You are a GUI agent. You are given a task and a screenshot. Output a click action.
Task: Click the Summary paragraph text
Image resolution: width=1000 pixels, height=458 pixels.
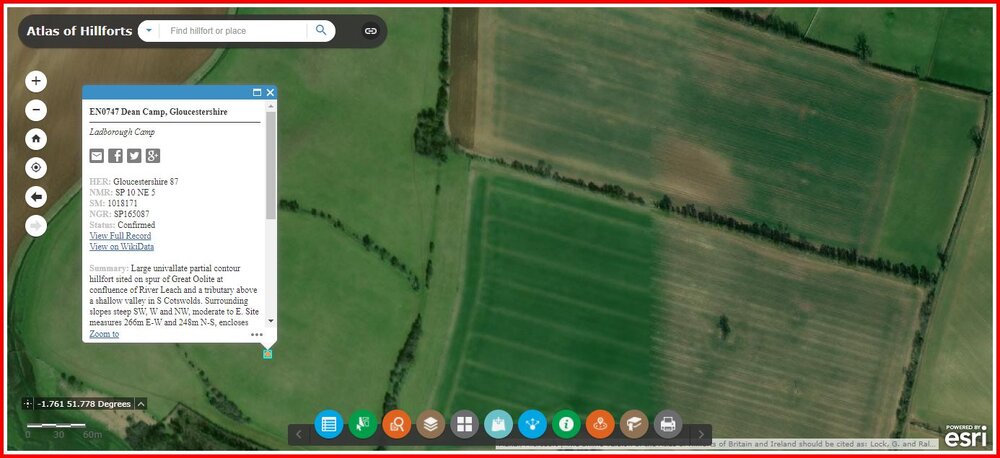pos(175,295)
